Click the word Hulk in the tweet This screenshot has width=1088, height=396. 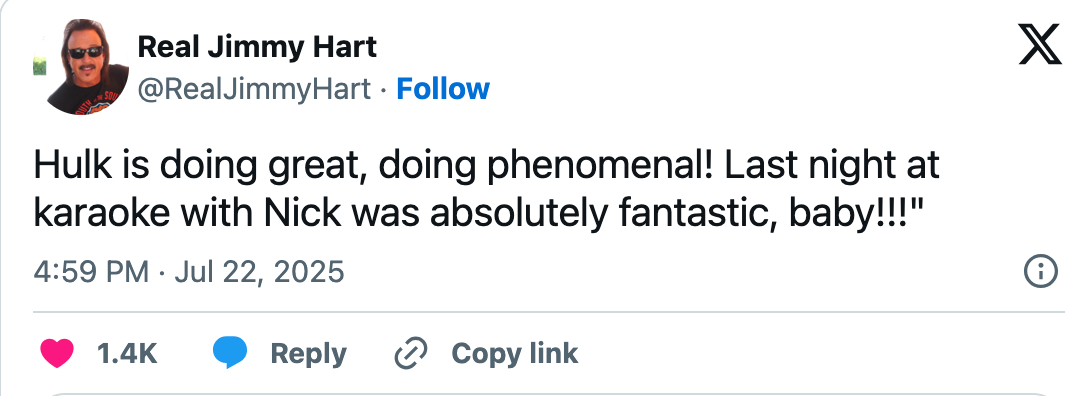(71, 165)
